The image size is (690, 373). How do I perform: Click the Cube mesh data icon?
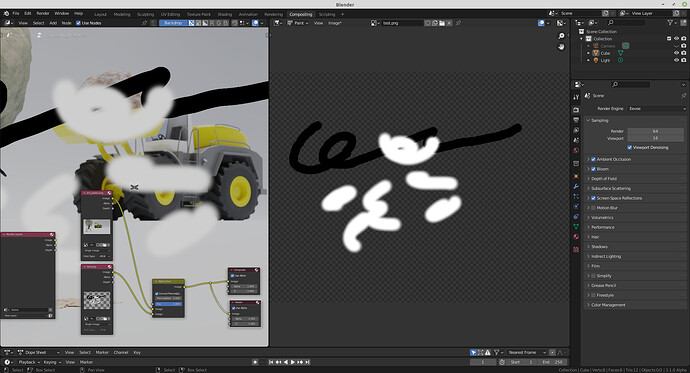pos(620,53)
